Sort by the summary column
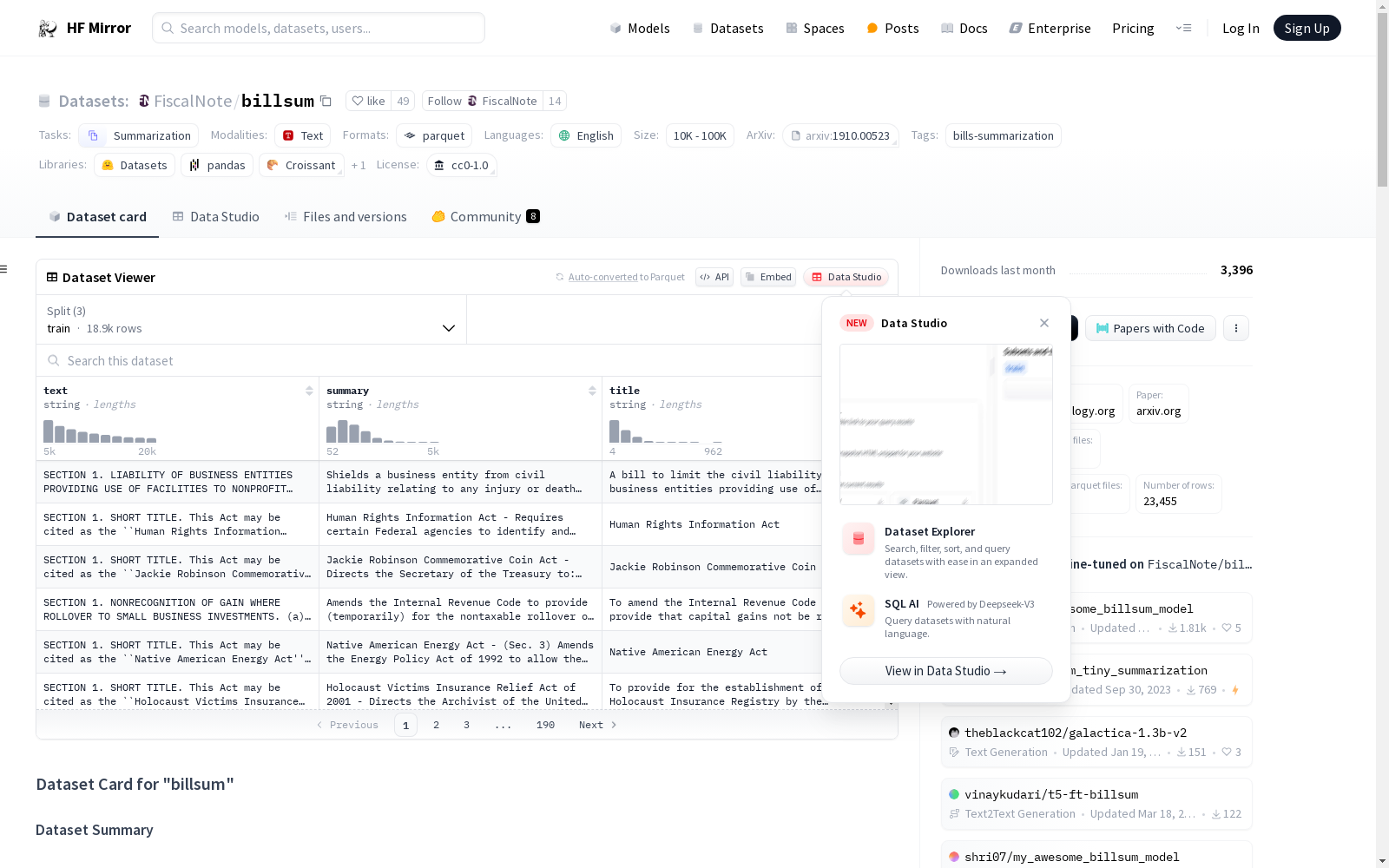 pyautogui.click(x=592, y=391)
